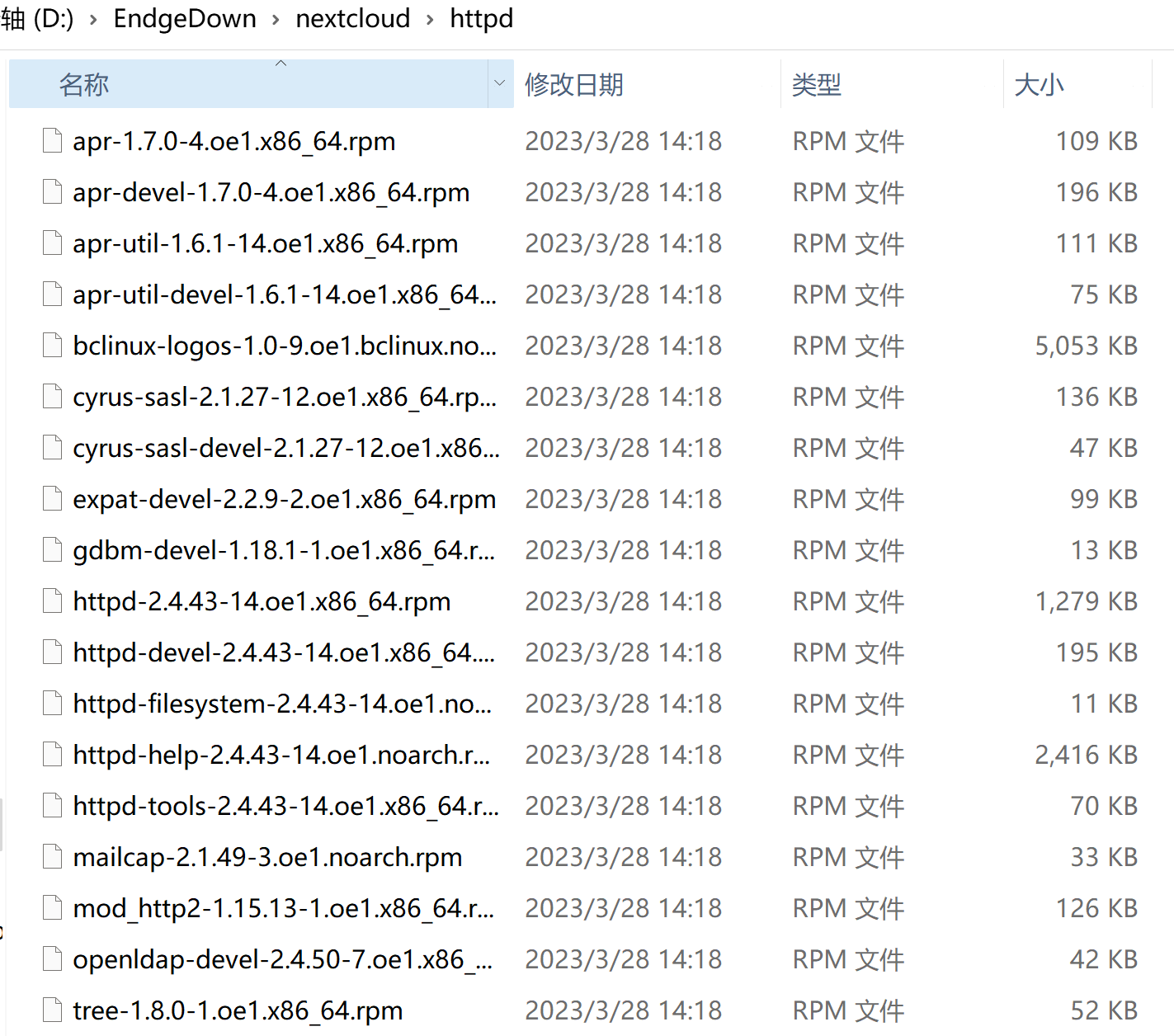The width and height of the screenshot is (1174, 1036).
Task: Select file name starting gdbm-devel-1.18.1-1
Action: tap(284, 550)
